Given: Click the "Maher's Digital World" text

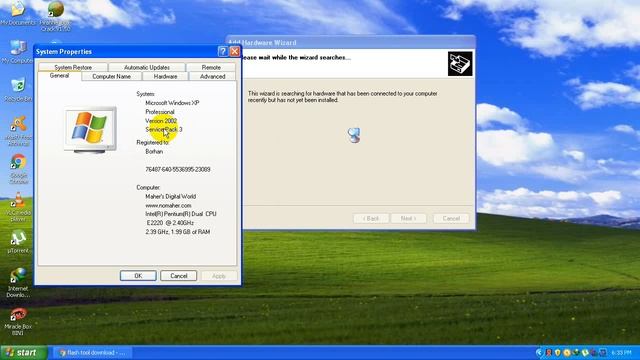Looking at the screenshot, I should [x=171, y=196].
